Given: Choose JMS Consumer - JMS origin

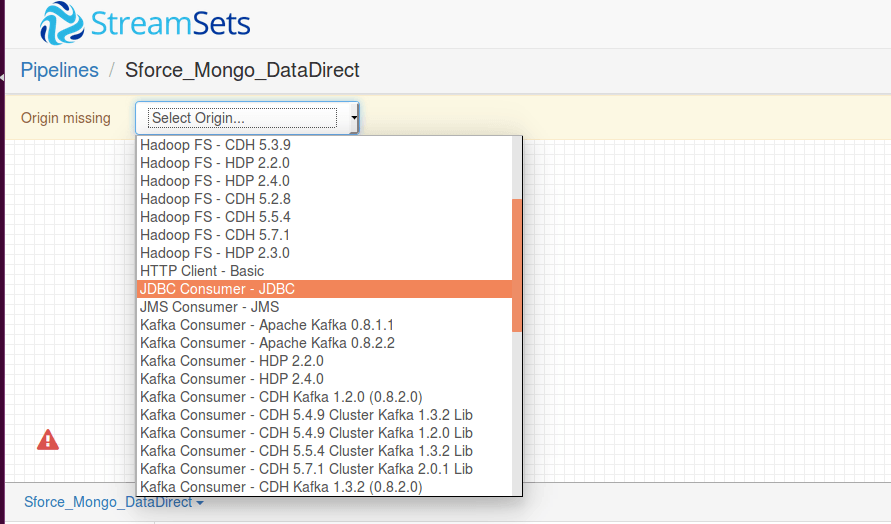Looking at the screenshot, I should pos(209,307).
